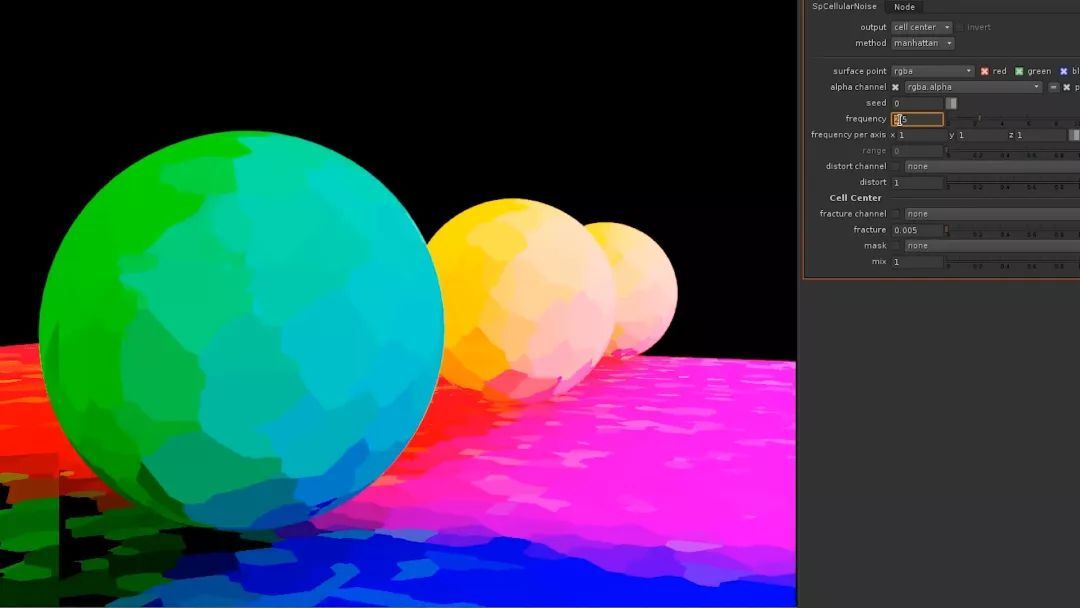The height and width of the screenshot is (608, 1080).
Task: Open the method dropdown showing manhattan
Action: click(x=921, y=43)
